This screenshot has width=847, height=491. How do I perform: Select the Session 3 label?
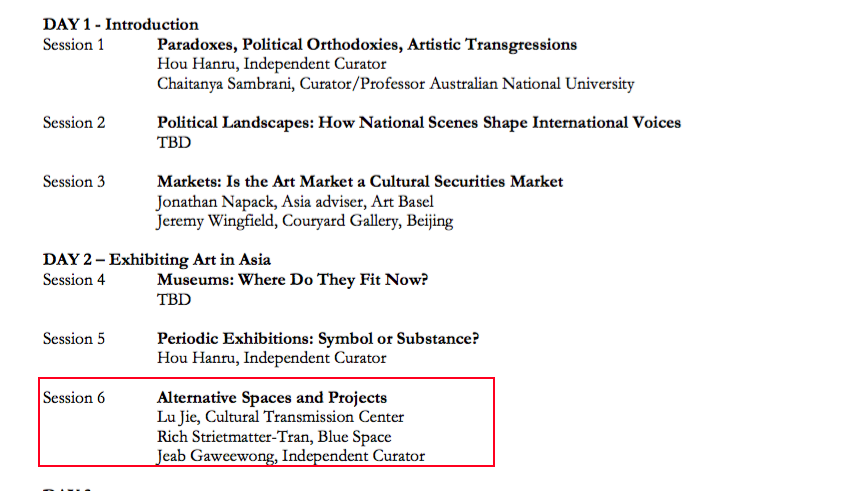[x=74, y=182]
